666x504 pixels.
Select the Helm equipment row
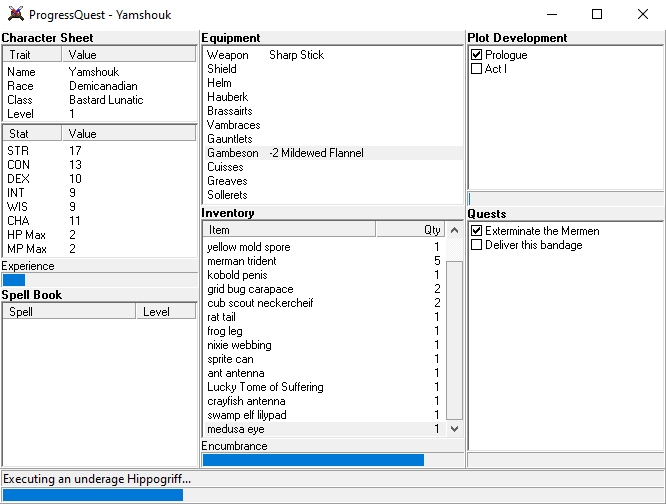coord(333,83)
